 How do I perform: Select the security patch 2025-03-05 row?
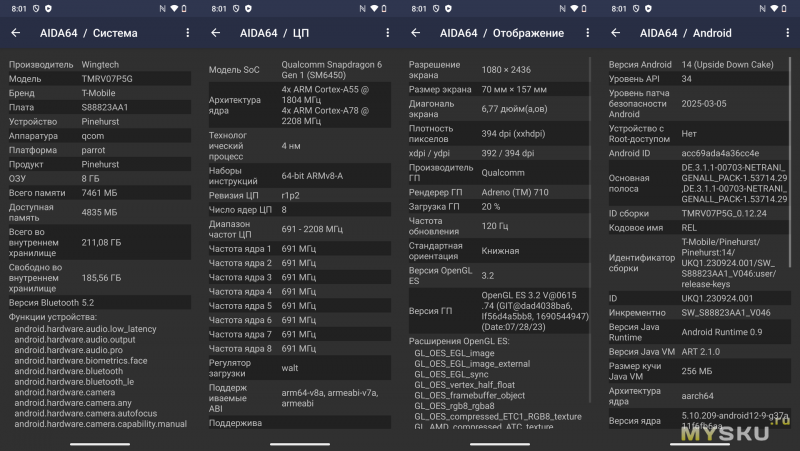click(699, 104)
